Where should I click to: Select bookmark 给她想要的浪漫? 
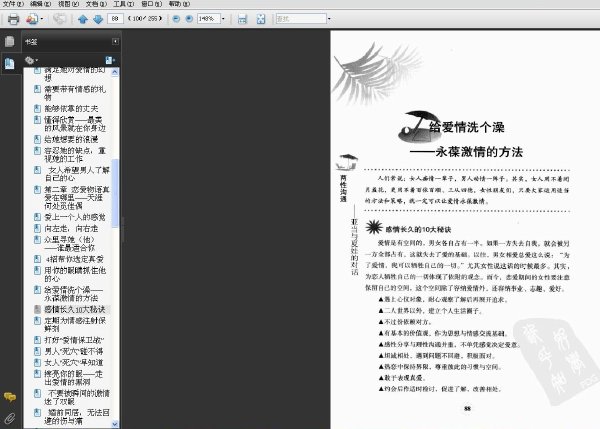point(71,139)
